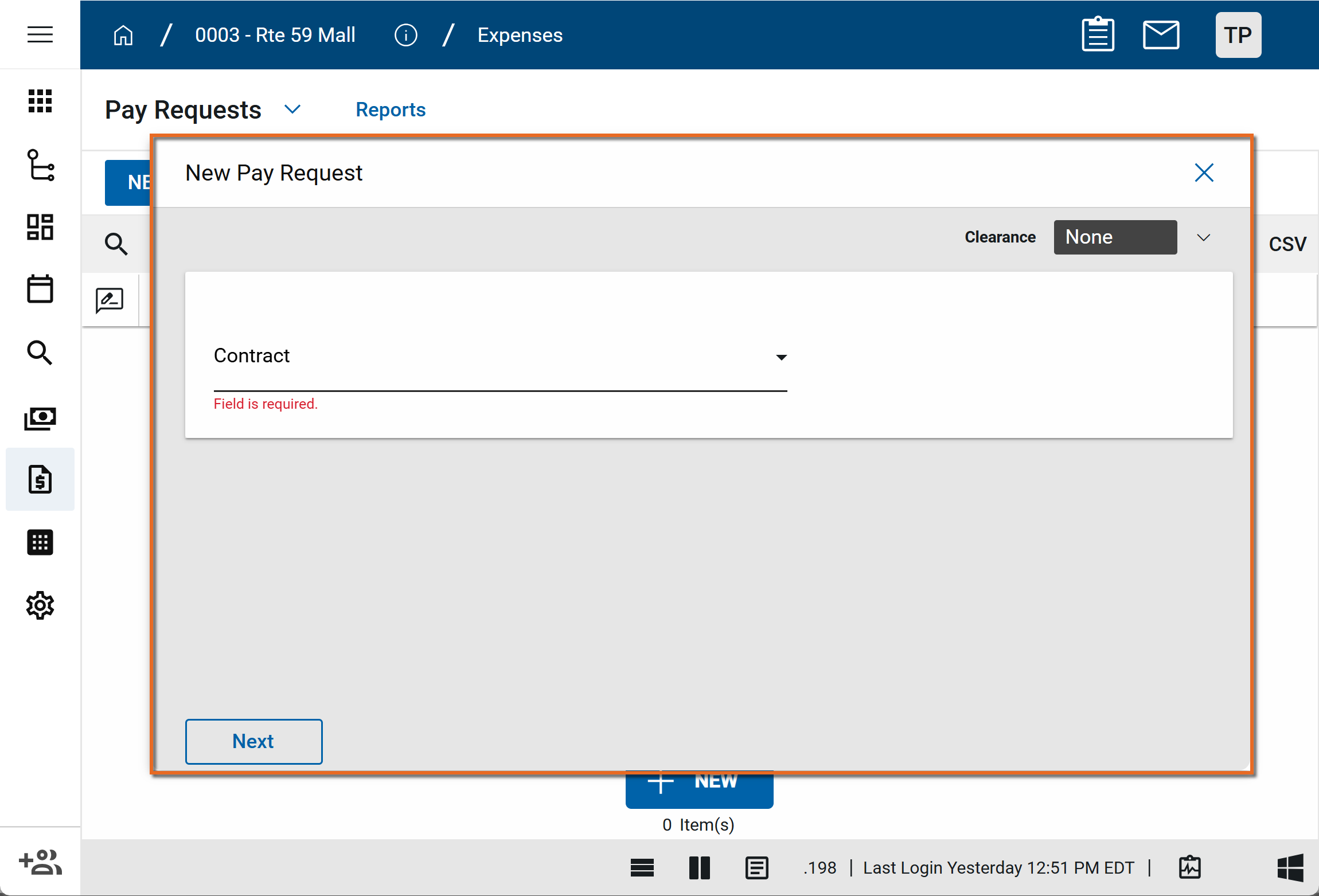Click the TP user avatar
1319x896 pixels.
tap(1238, 35)
